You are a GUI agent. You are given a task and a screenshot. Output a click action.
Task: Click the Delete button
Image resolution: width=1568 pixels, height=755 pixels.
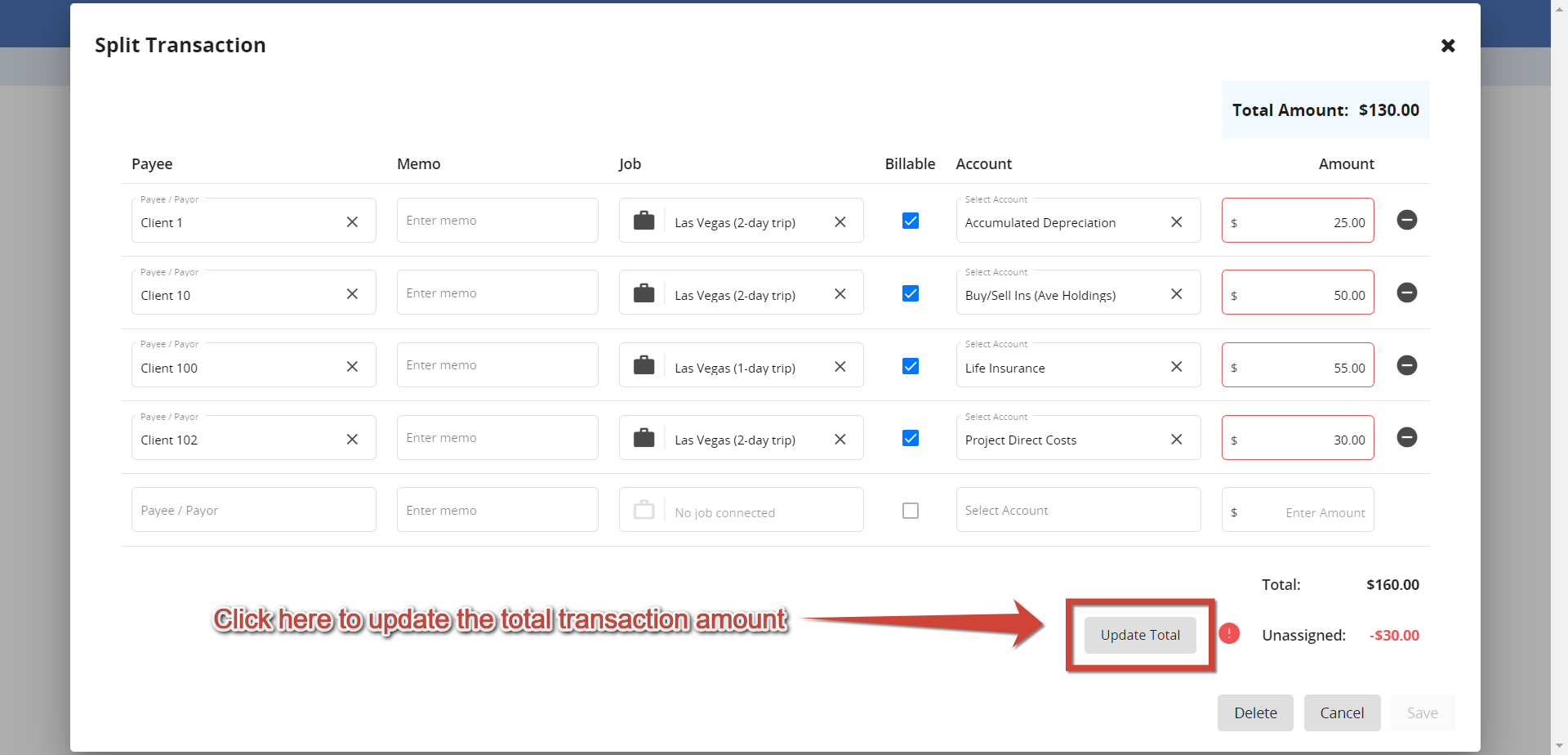tap(1255, 713)
